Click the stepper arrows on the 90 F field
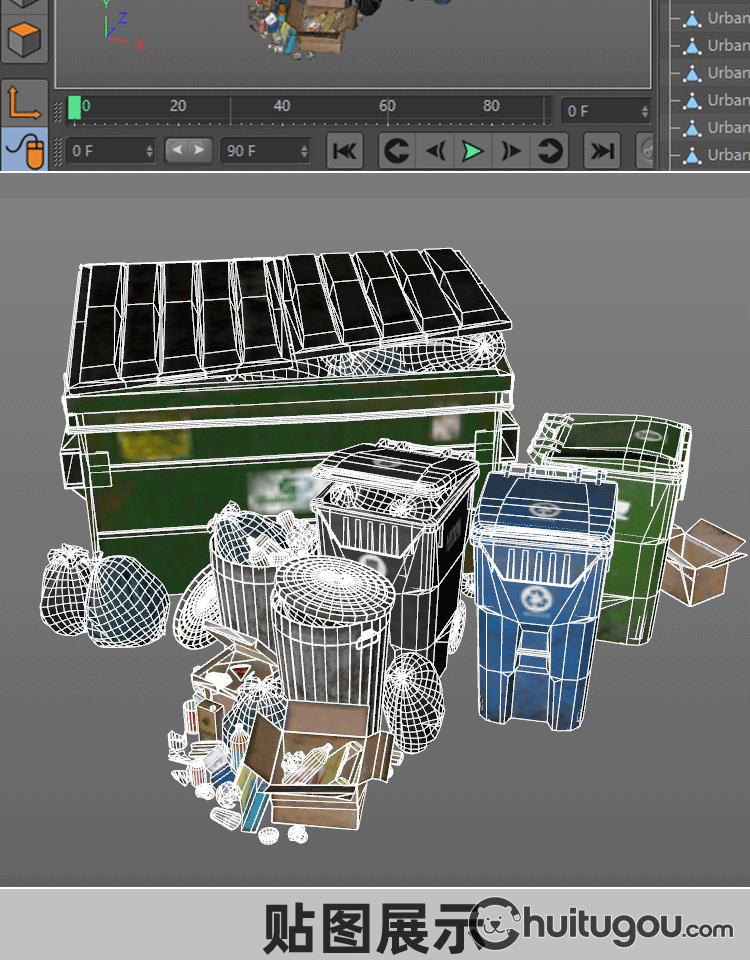 pos(304,151)
